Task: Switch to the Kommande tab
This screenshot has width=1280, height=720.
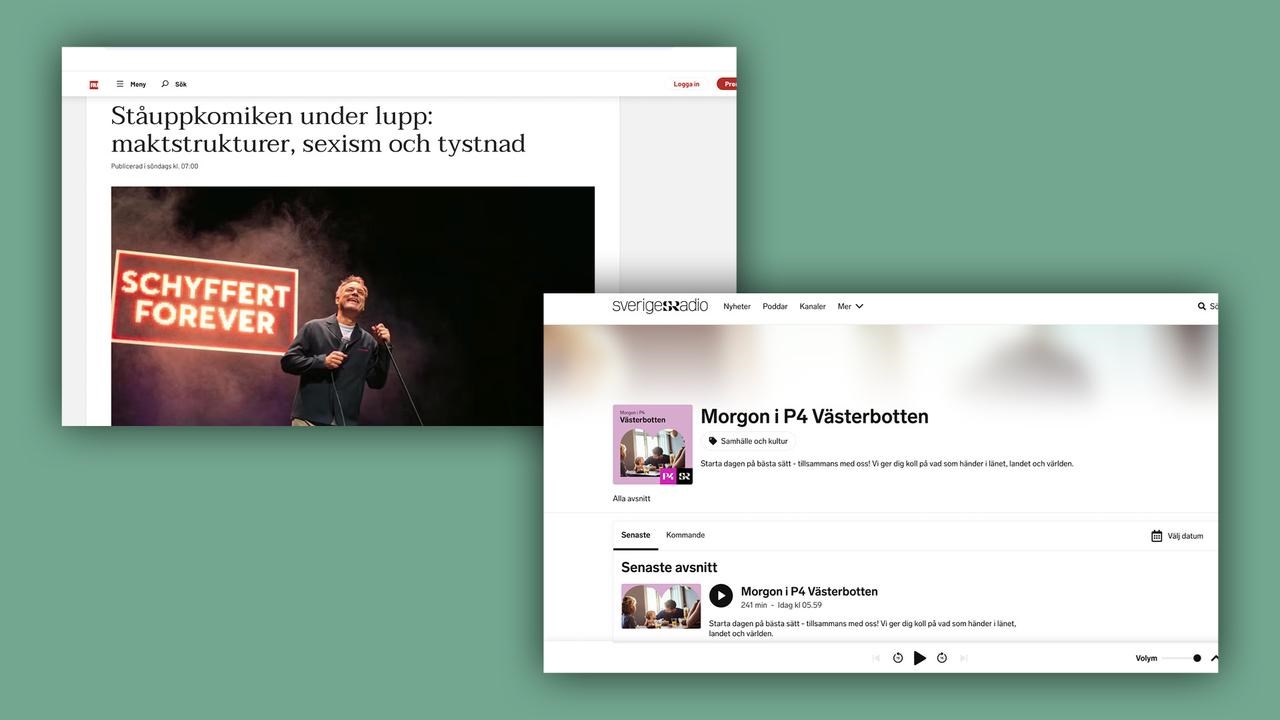Action: 685,535
